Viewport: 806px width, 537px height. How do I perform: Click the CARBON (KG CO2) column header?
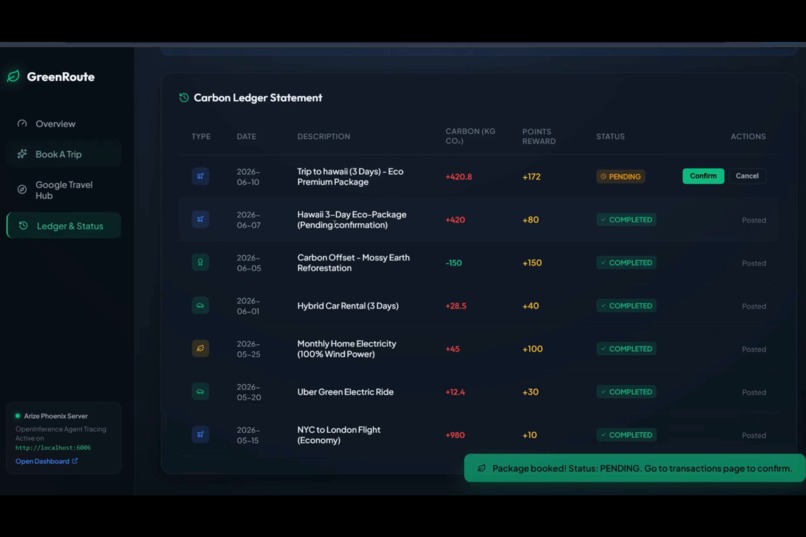pos(470,136)
